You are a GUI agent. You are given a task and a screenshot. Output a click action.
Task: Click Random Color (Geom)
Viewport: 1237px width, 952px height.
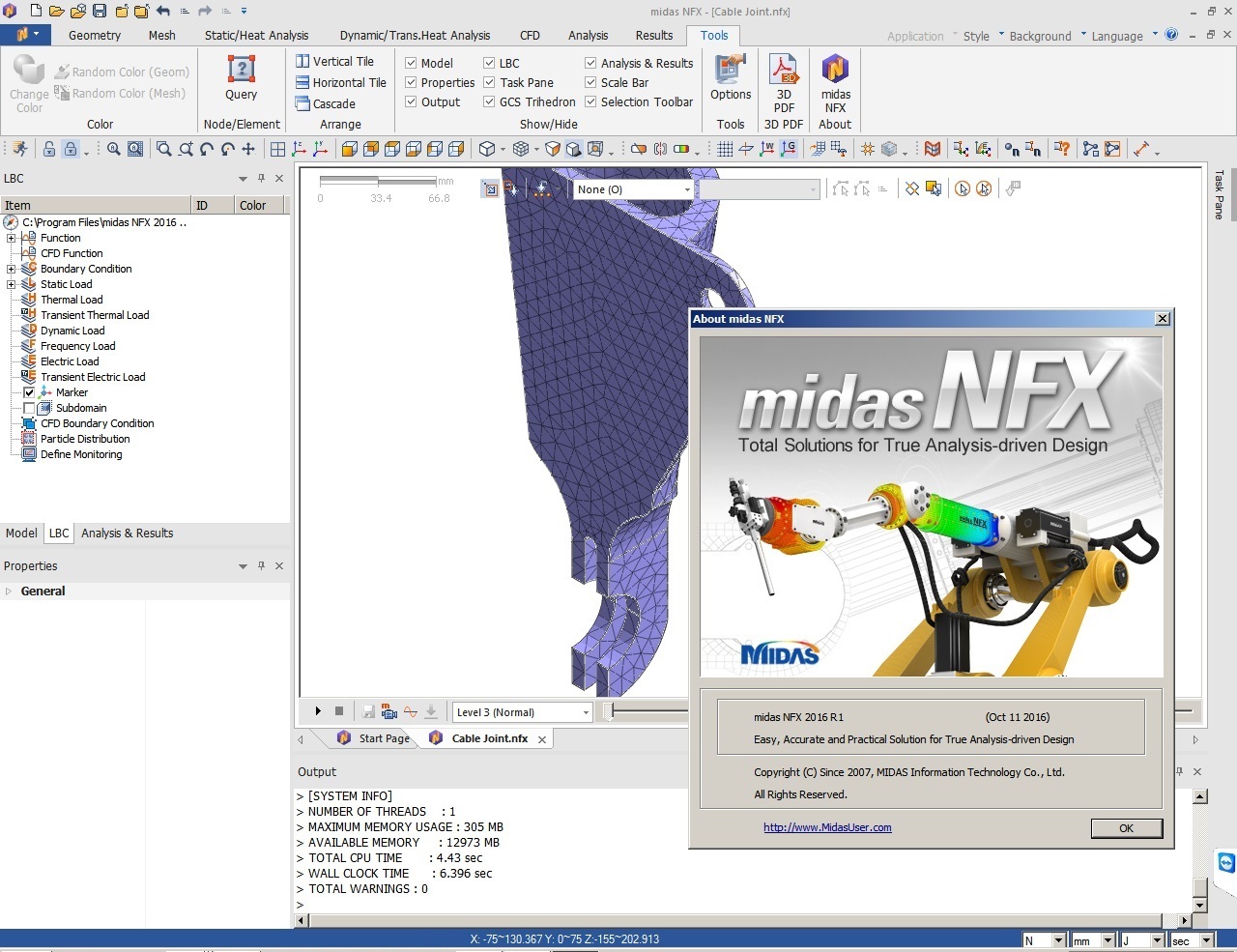pos(122,72)
